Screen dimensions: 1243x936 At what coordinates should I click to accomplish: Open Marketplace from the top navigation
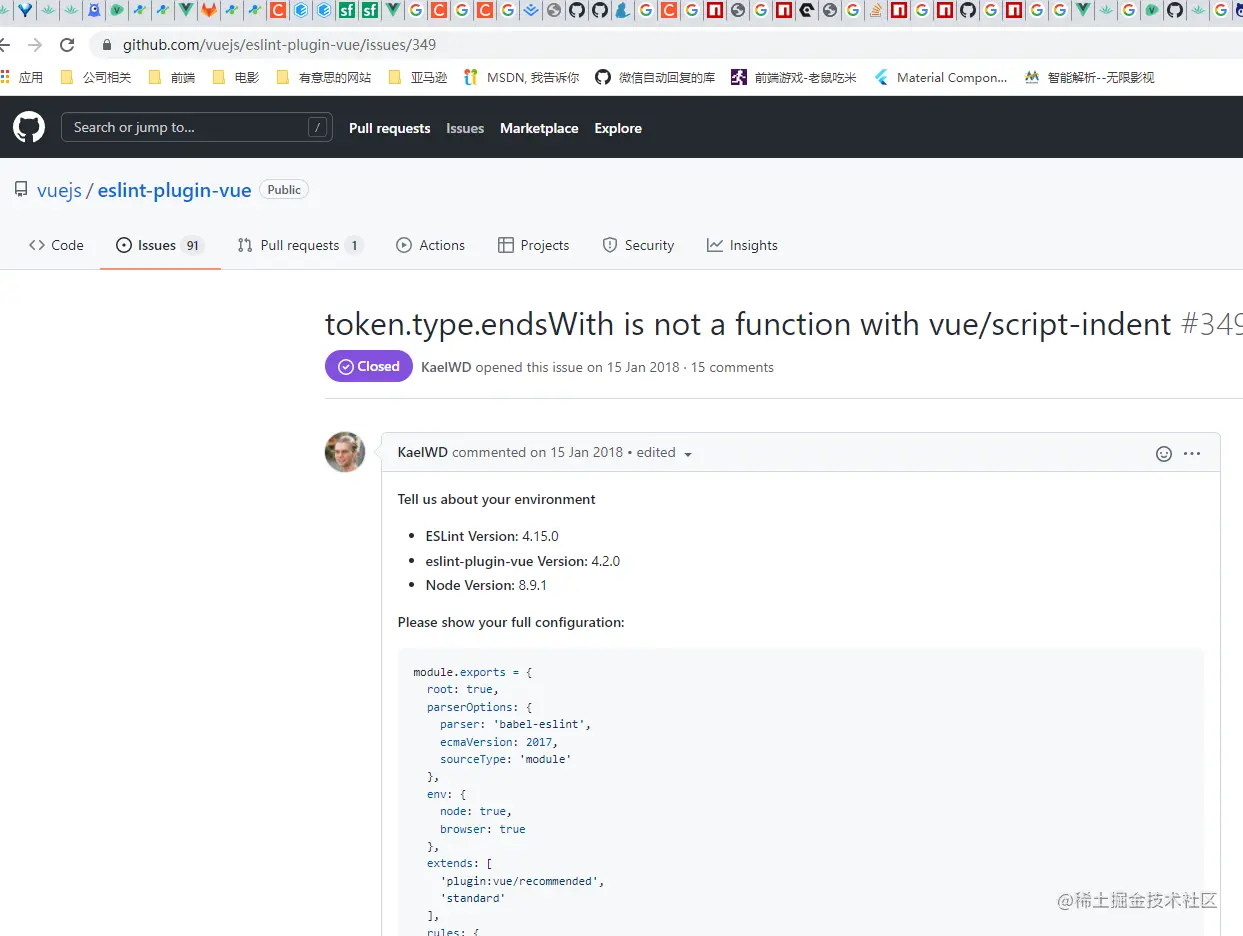[539, 128]
